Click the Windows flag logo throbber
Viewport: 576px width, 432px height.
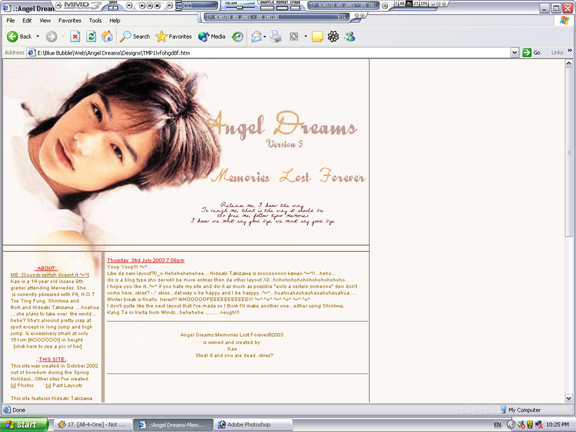(564, 20)
